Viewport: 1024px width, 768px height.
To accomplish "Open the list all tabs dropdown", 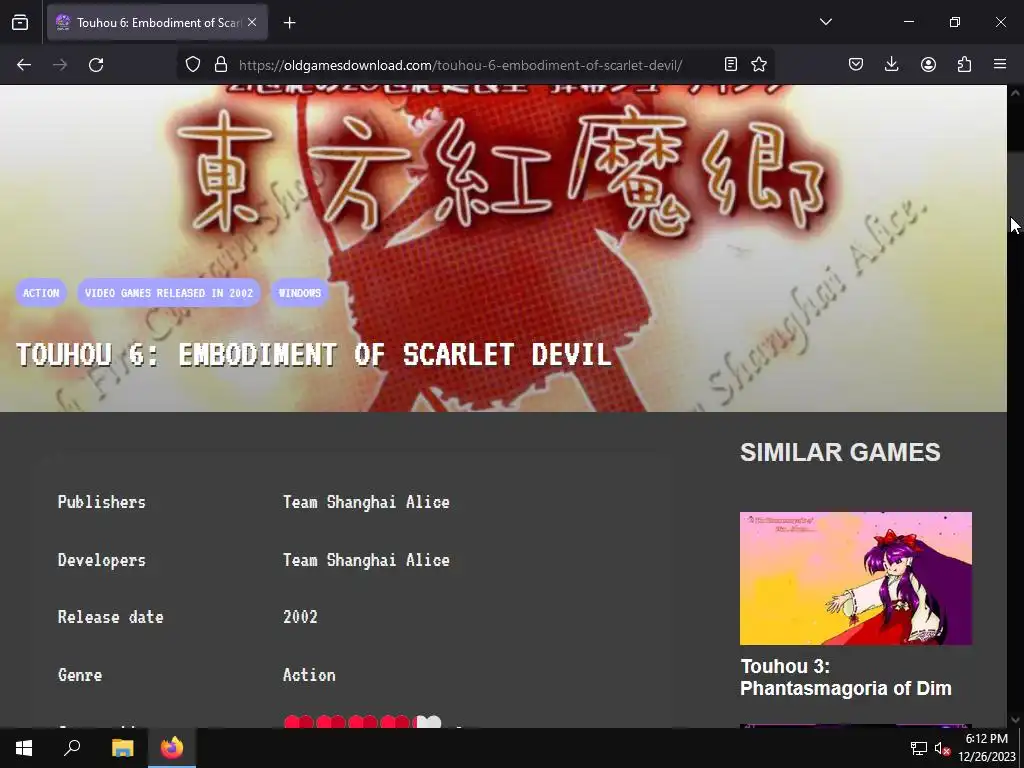I will (825, 22).
